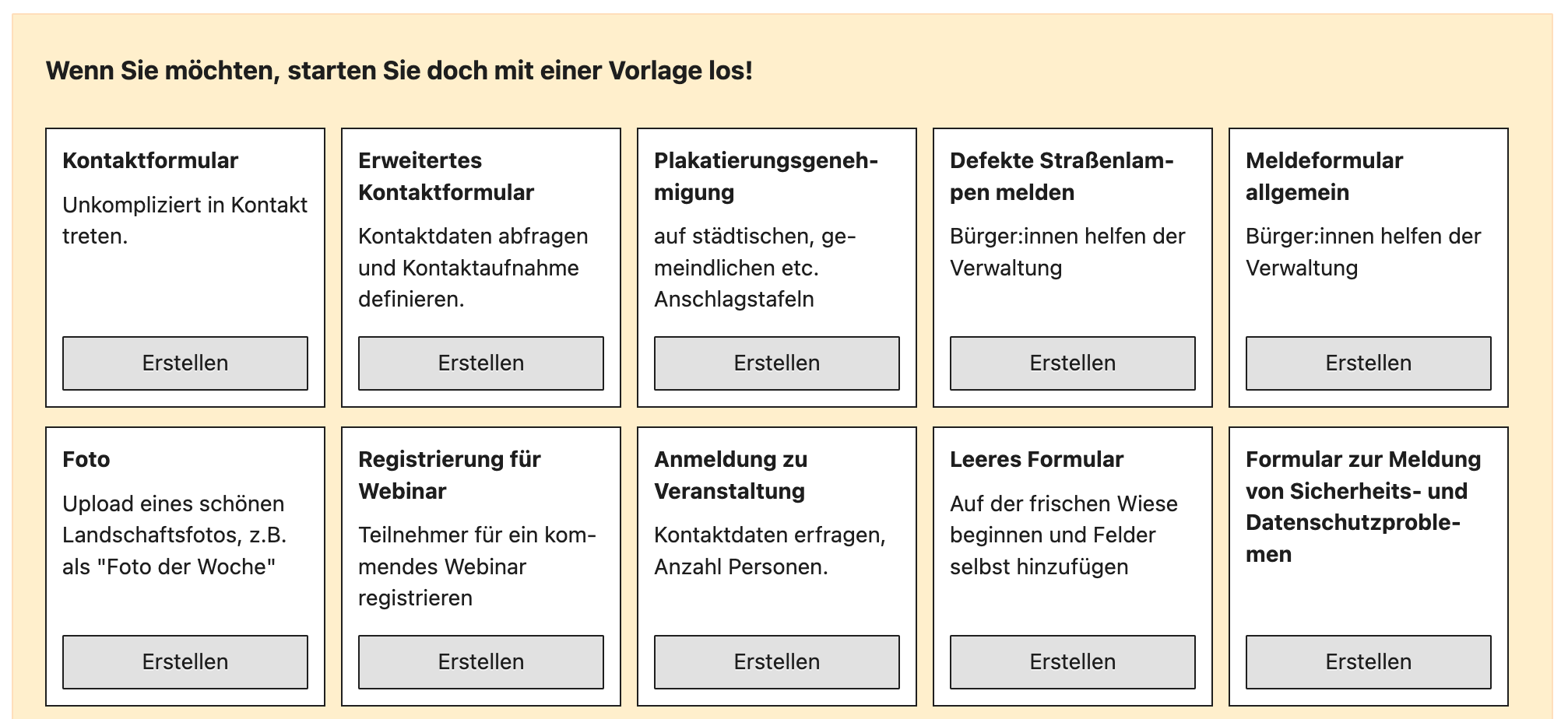Select the Defekte Straßenlampen melden title
The width and height of the screenshot is (1568, 719).
coord(1062,177)
